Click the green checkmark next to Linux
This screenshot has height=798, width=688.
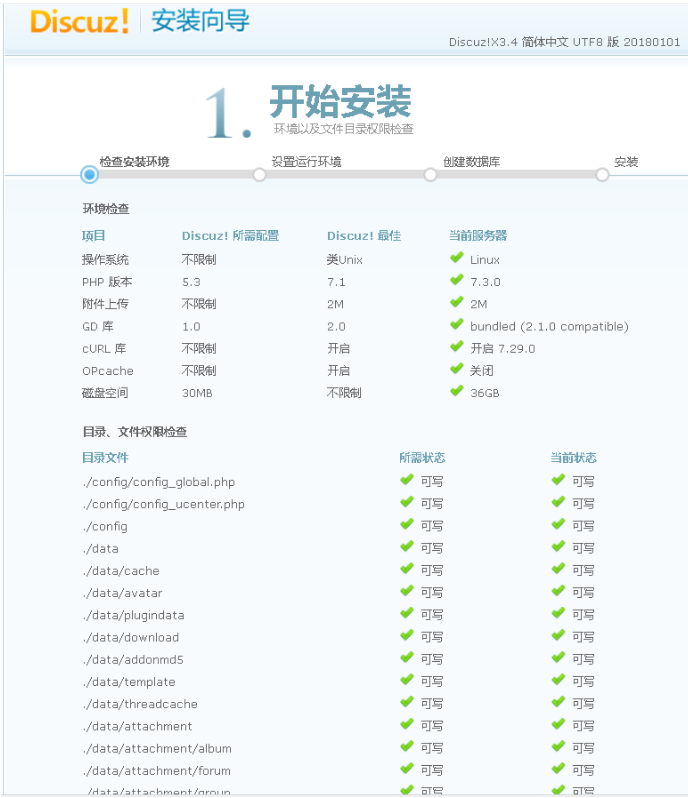[x=457, y=258]
